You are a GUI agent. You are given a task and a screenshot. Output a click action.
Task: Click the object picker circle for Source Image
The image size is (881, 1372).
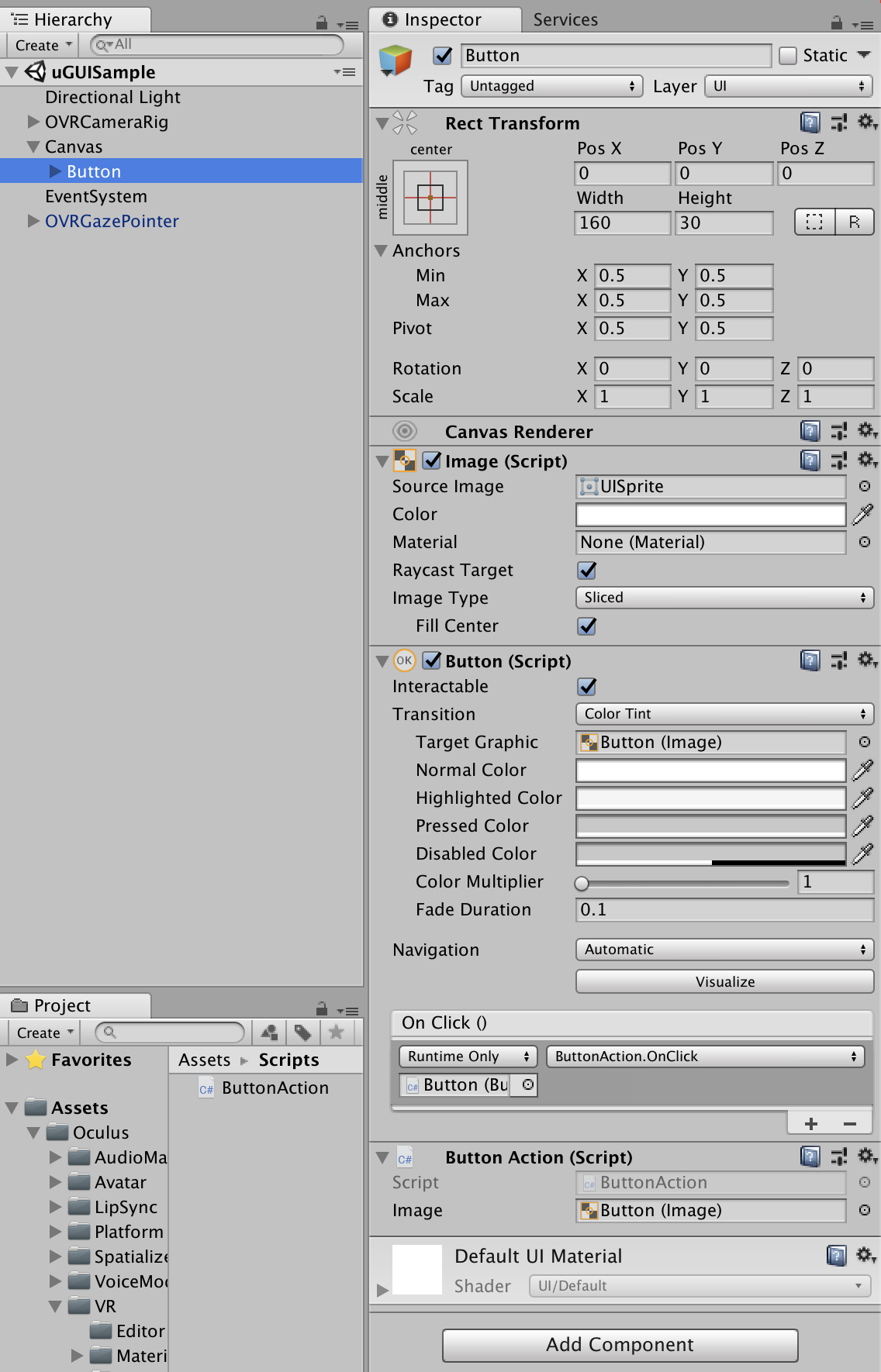[x=864, y=486]
